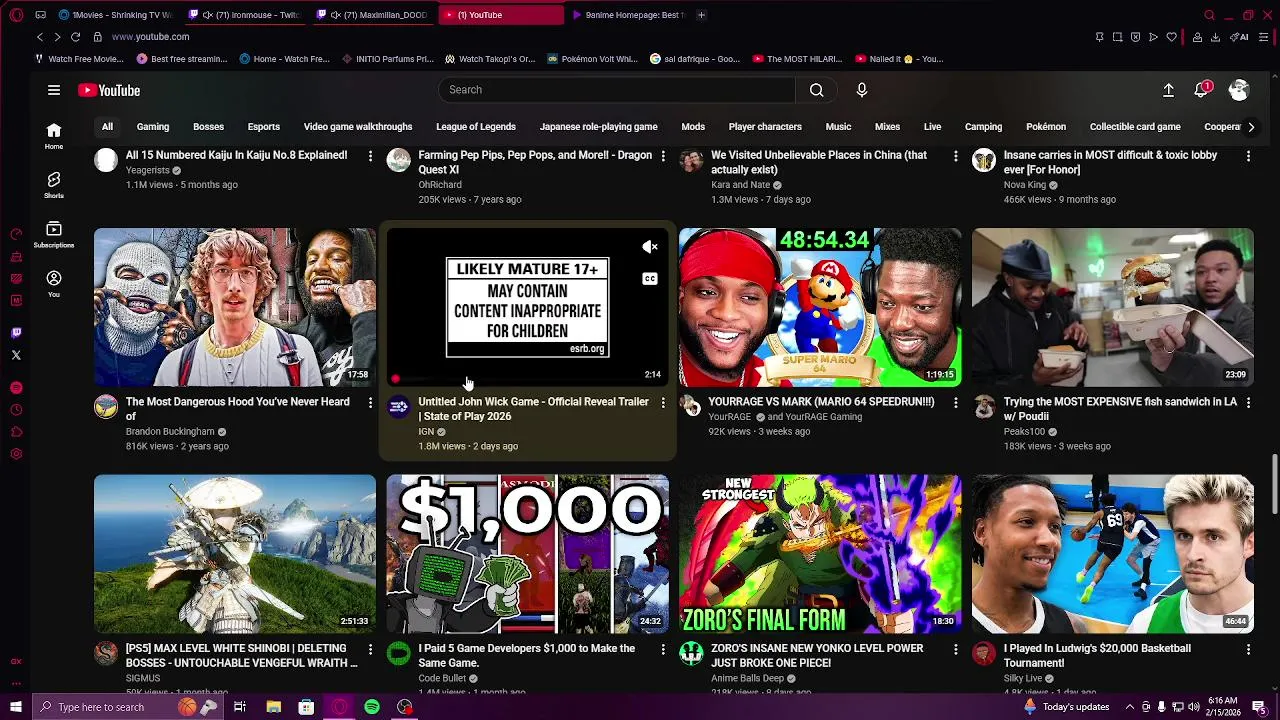Open Brandon Buckingham channel link

coord(170,432)
